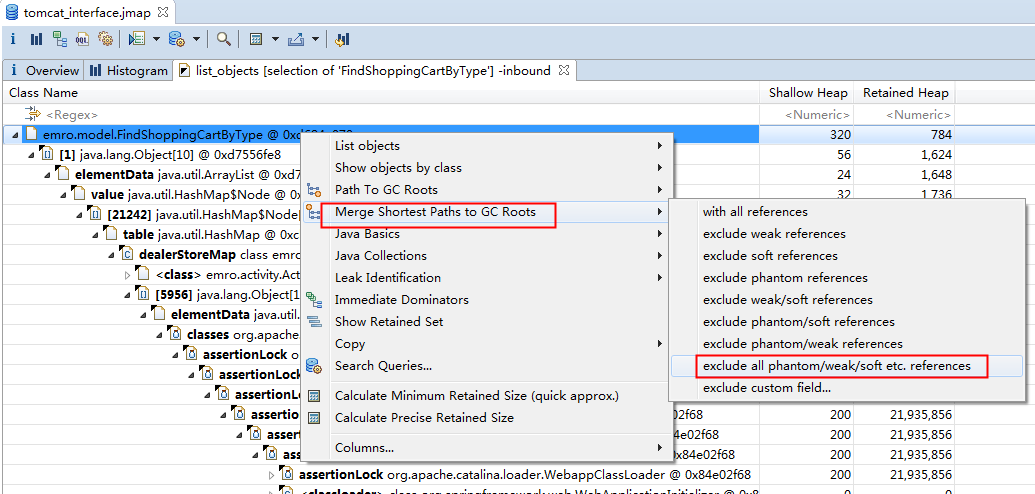
Task: Click the Immediate Dominators menu icon
Action: click(314, 300)
